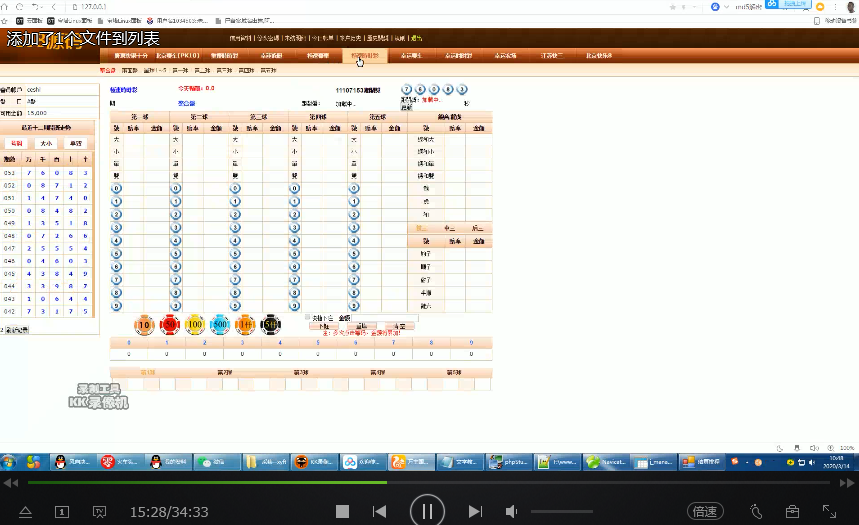Click the 大小 button in left panel
859x525 pixels.
tap(46, 143)
